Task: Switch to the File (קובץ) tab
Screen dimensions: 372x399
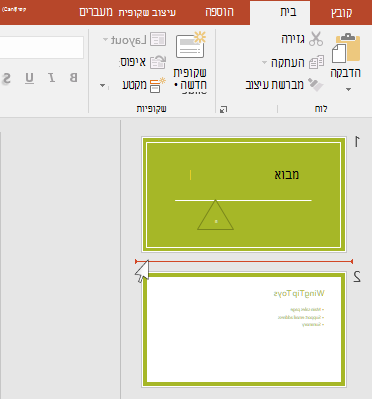Action: (341, 12)
